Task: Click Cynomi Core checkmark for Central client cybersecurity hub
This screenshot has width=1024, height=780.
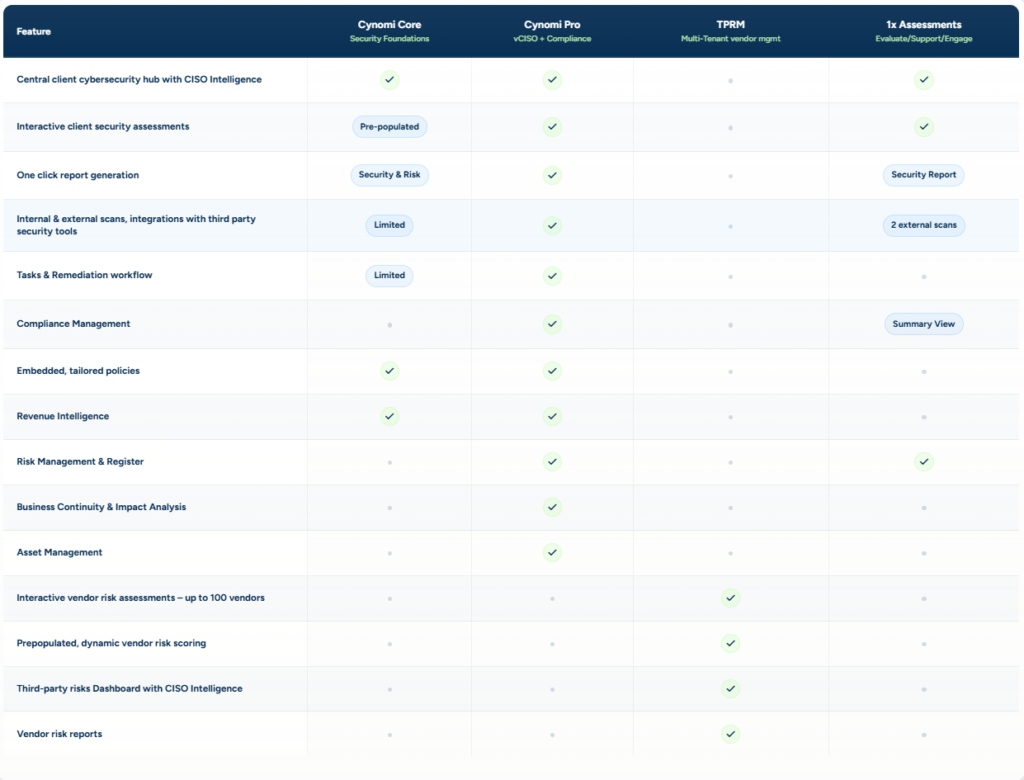Action: 389,80
